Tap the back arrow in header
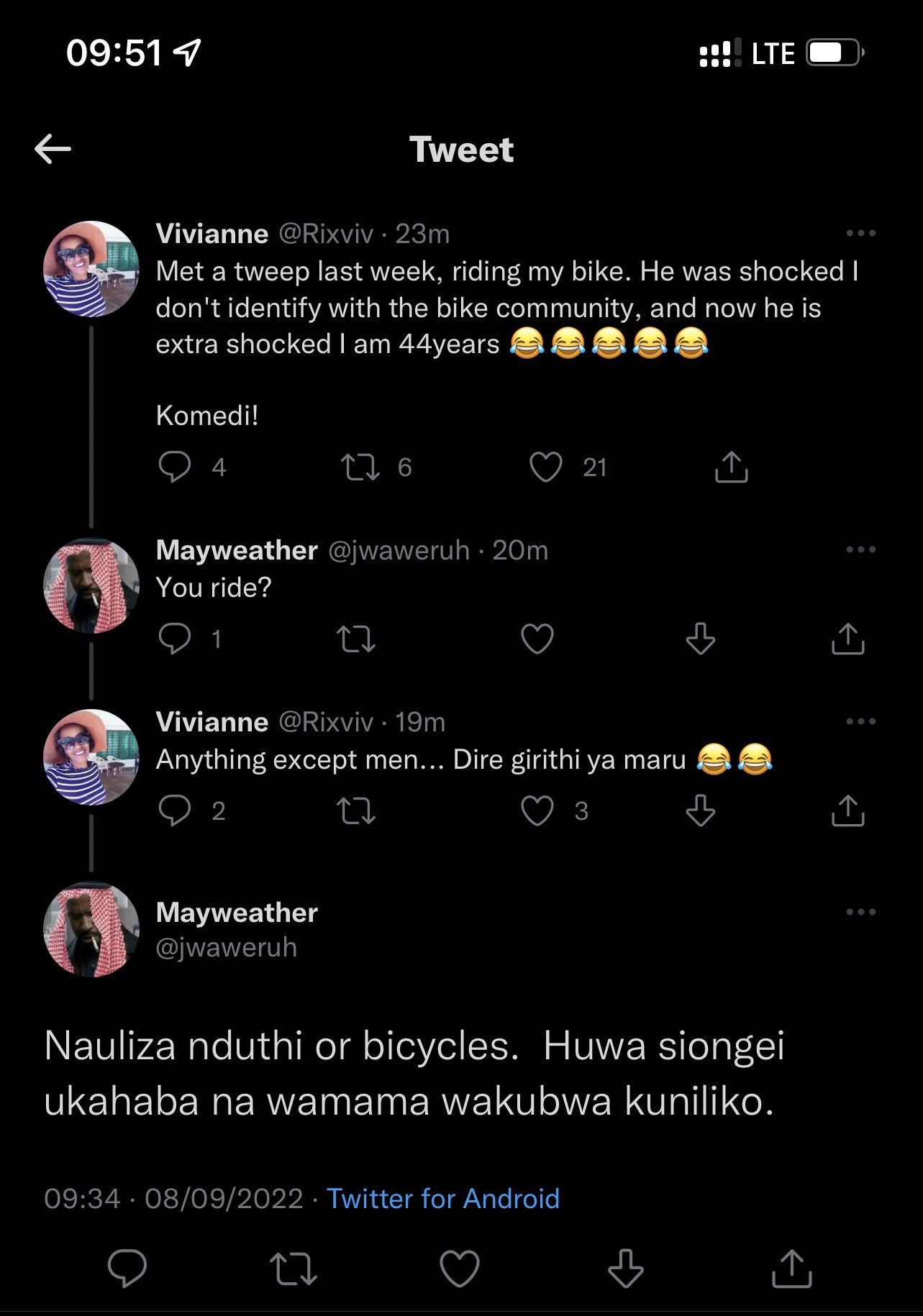Screen dimensions: 923x1316 coord(53,150)
